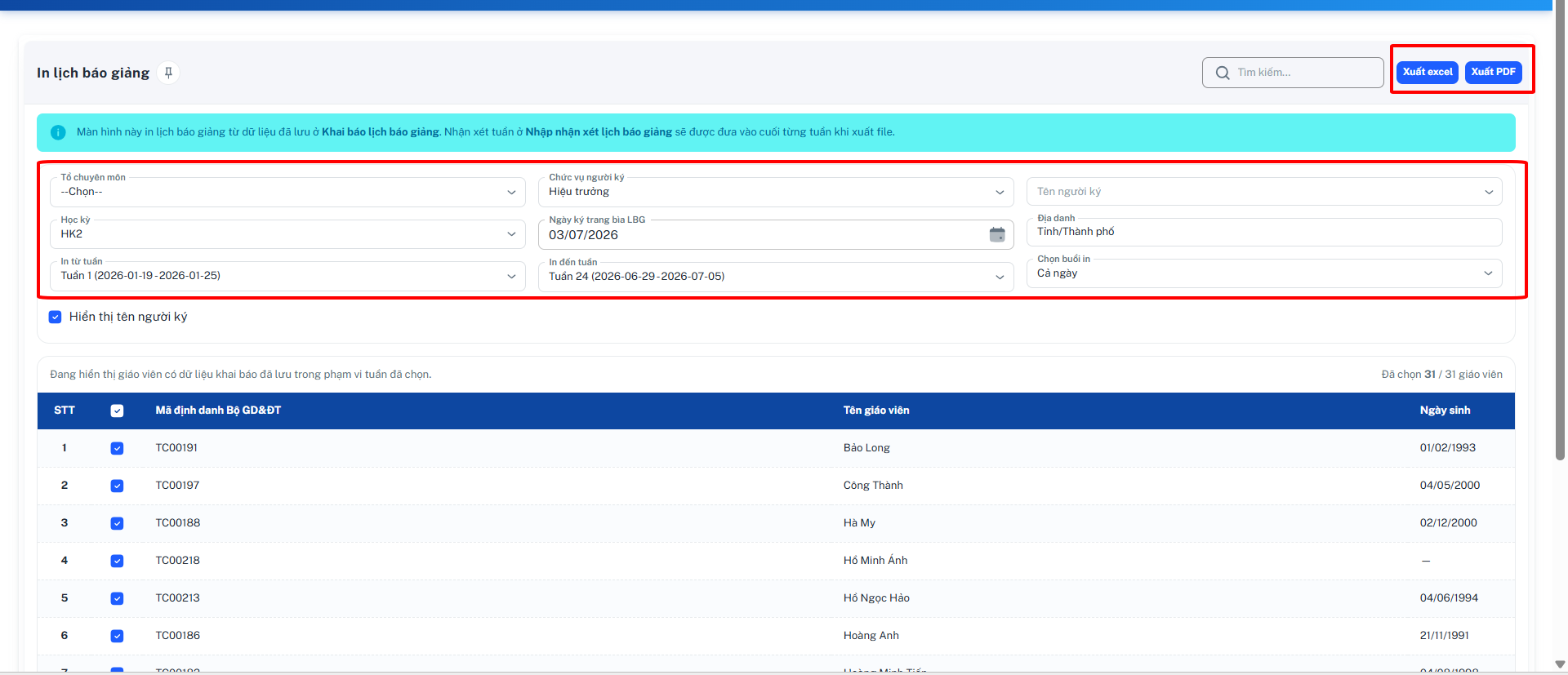This screenshot has height=675, width=1568.
Task: Expand the Chức vụ người ký dropdown
Action: (776, 192)
